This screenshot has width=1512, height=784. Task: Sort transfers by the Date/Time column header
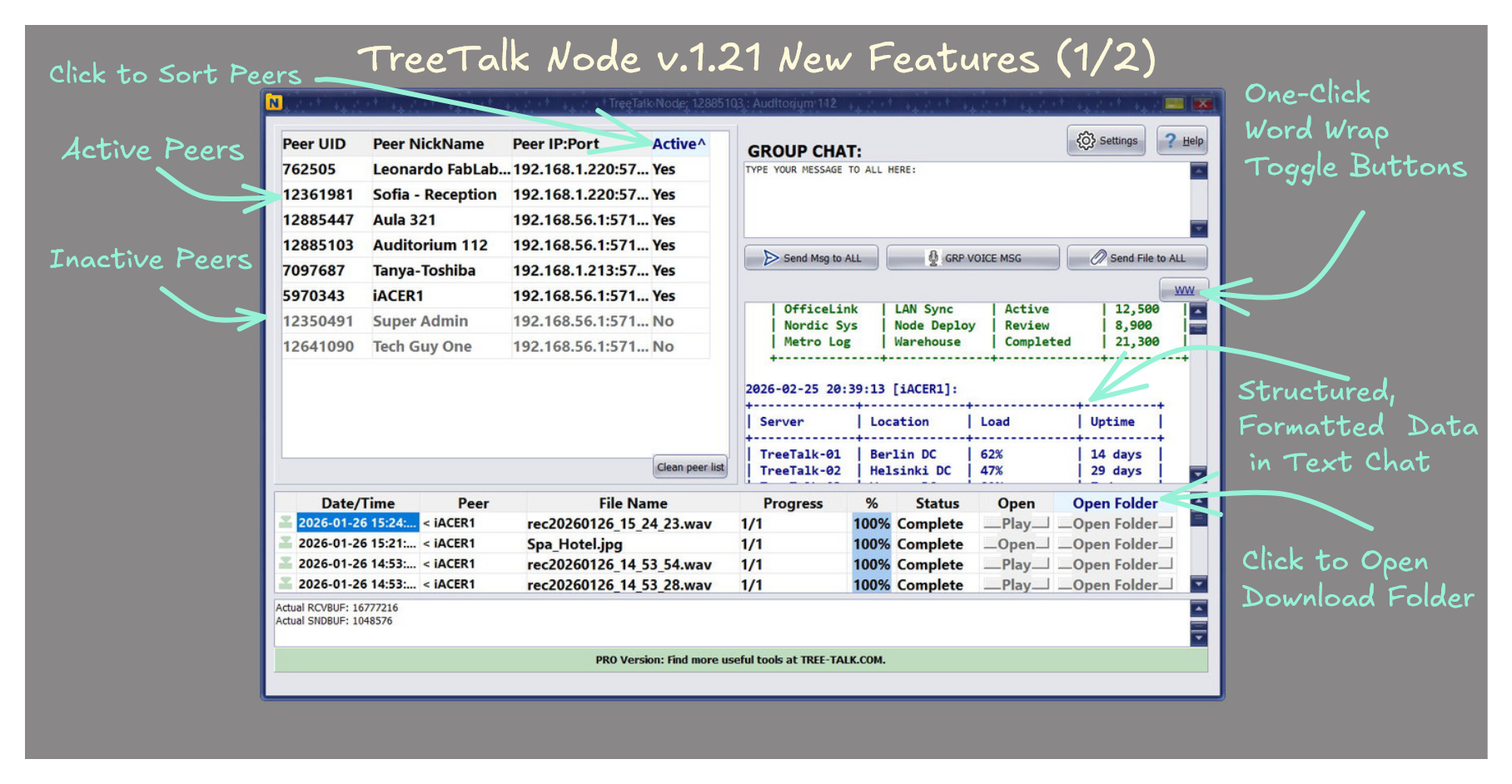(358, 504)
